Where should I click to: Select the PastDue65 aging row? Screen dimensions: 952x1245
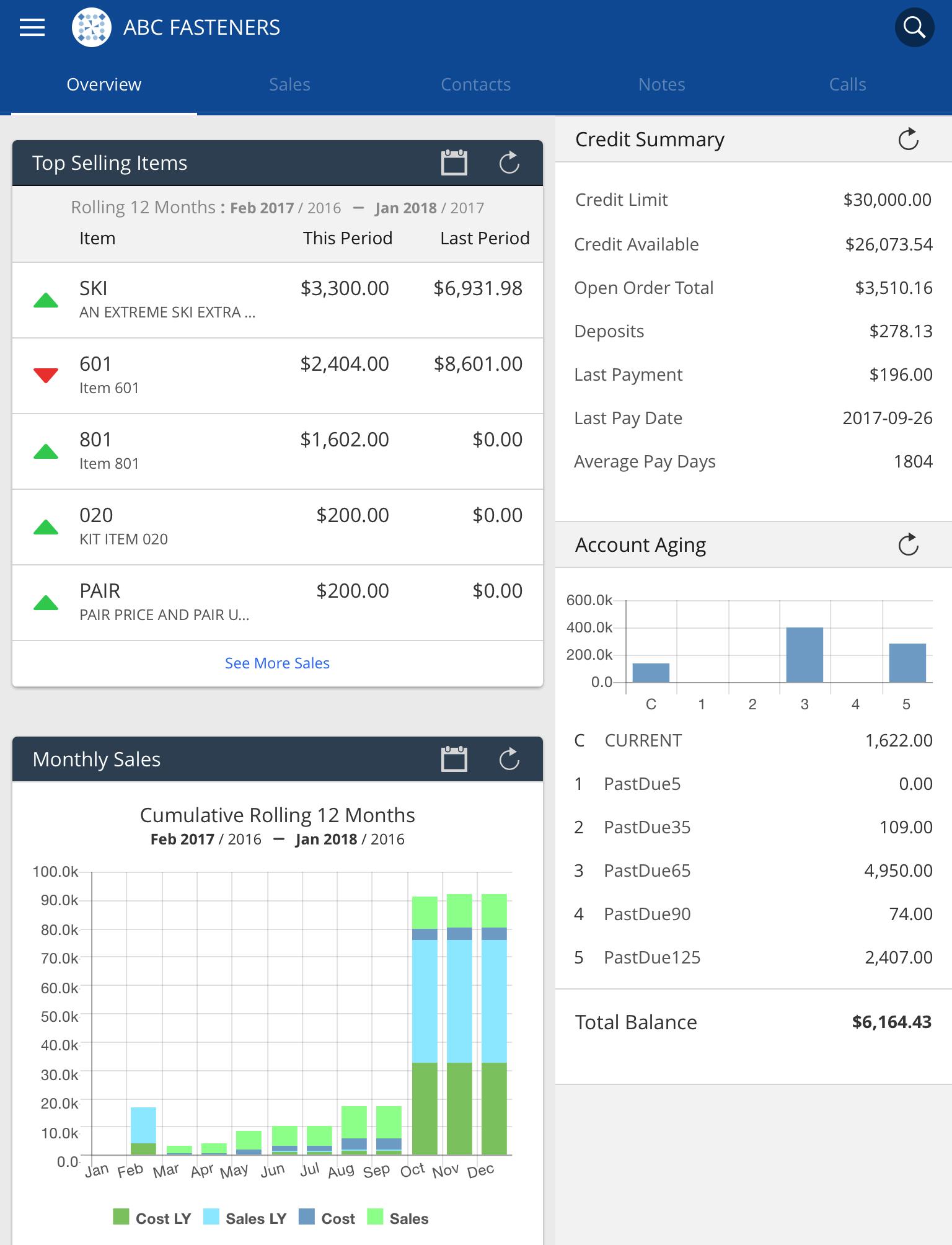click(753, 871)
